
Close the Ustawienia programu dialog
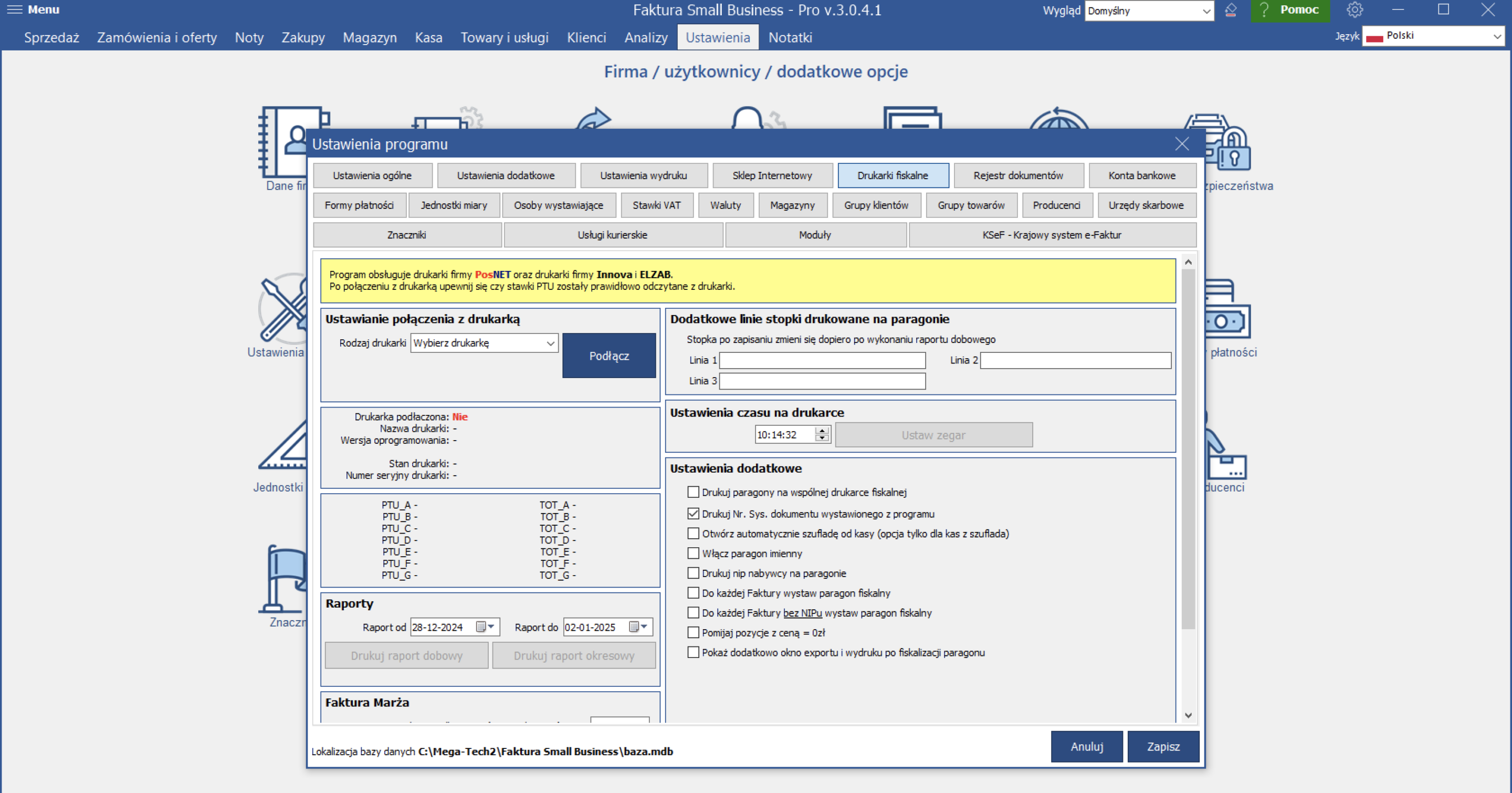1182,144
